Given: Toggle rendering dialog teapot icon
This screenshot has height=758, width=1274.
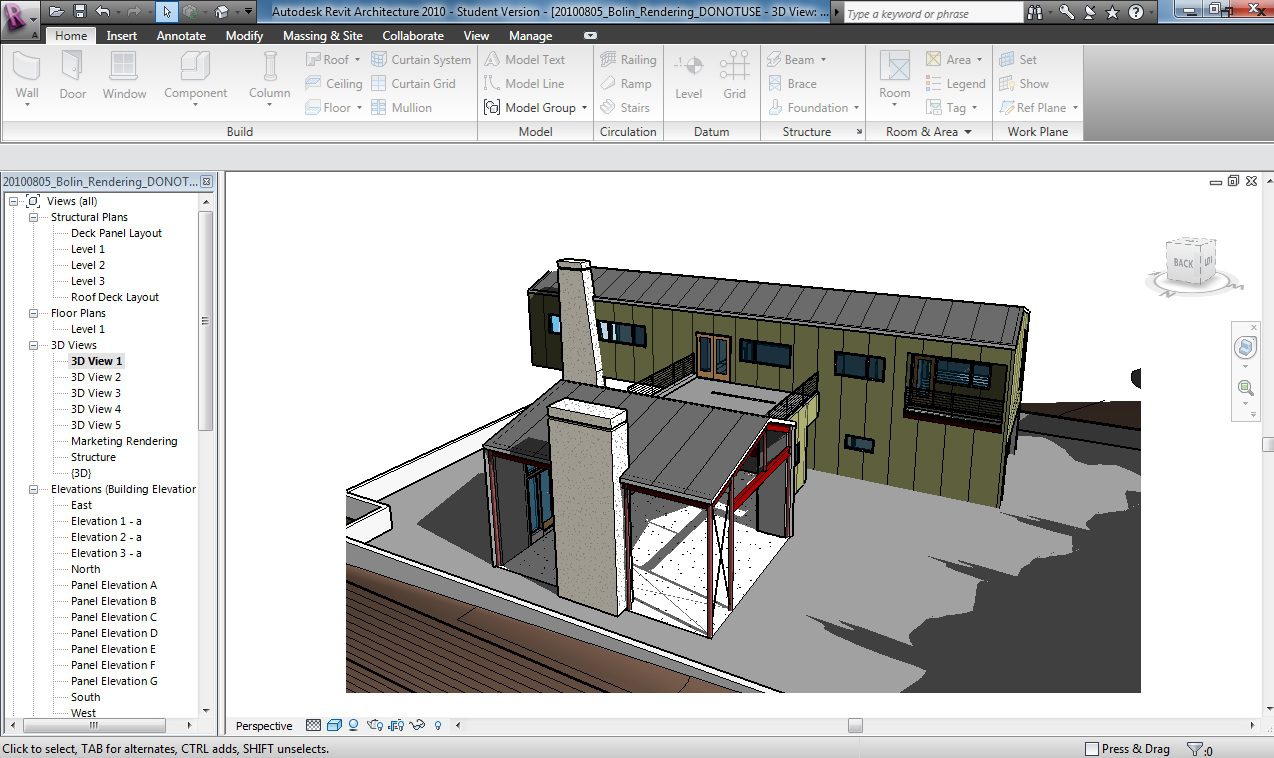Looking at the screenshot, I should point(376,726).
